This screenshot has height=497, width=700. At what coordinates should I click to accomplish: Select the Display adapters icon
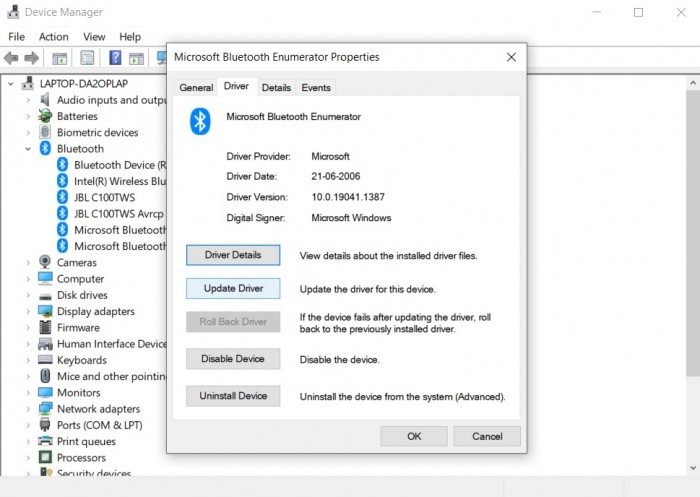(45, 311)
